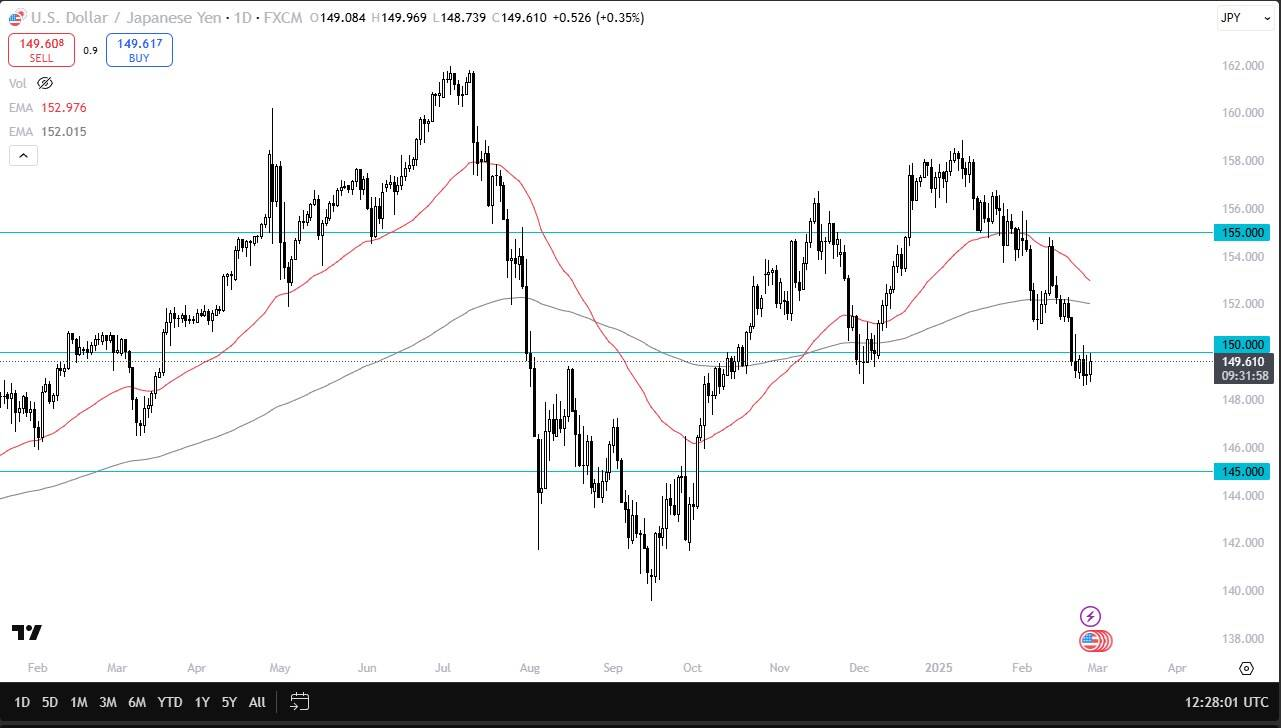Select the gray EMA 152.015 legend
This screenshot has height=728, width=1281.
(47, 131)
